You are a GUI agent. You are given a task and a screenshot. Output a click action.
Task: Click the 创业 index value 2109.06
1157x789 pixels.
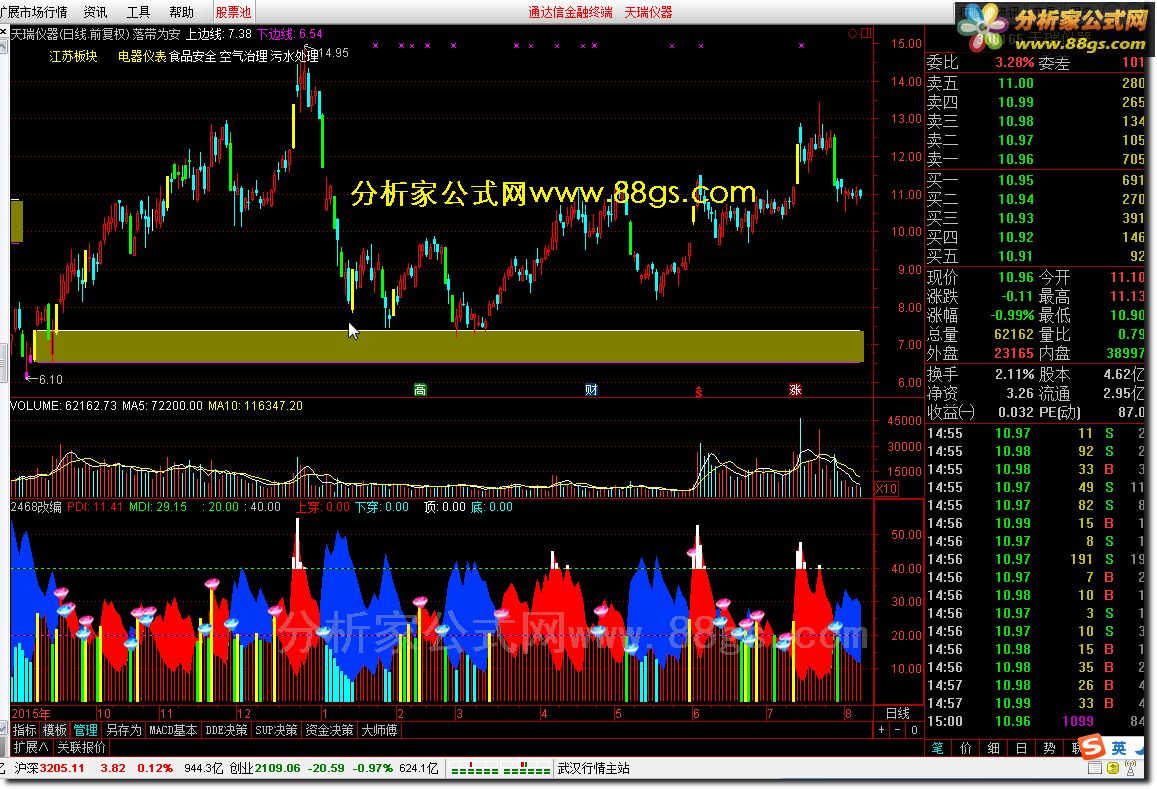pos(277,768)
